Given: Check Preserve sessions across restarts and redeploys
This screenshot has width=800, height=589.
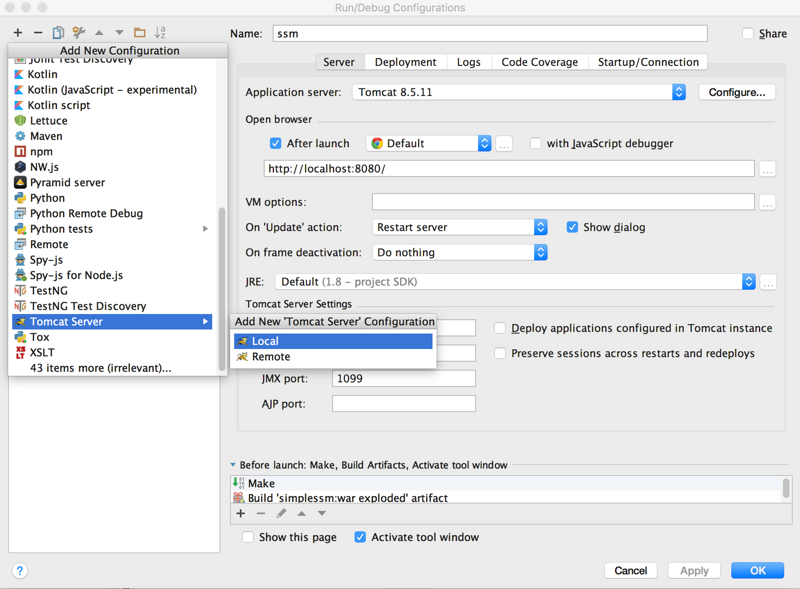Looking at the screenshot, I should 500,353.
